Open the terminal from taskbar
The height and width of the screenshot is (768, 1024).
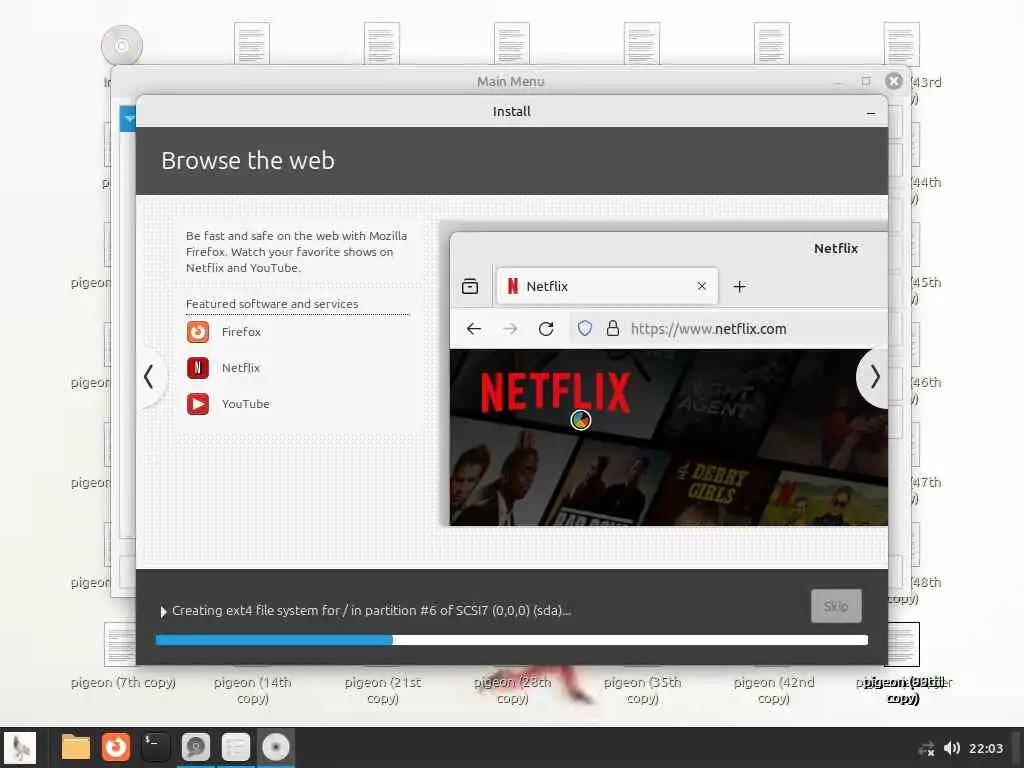(155, 747)
